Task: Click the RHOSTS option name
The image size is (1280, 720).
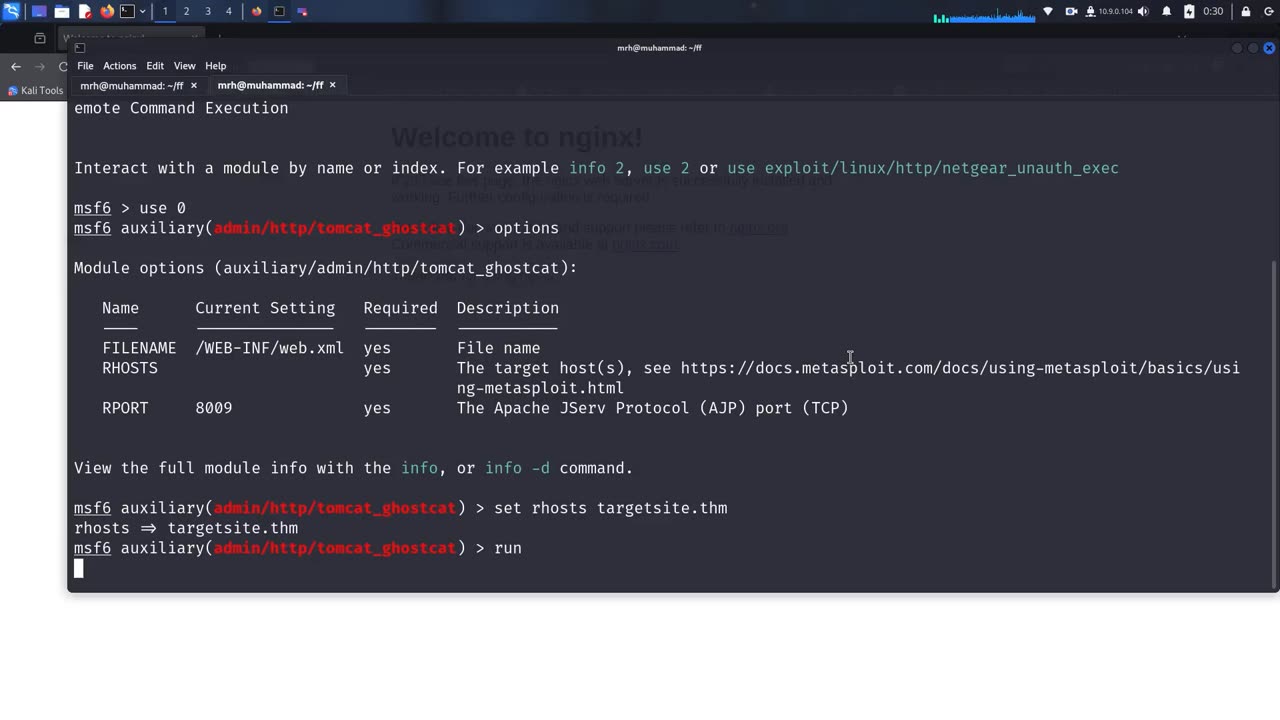Action: (130, 368)
